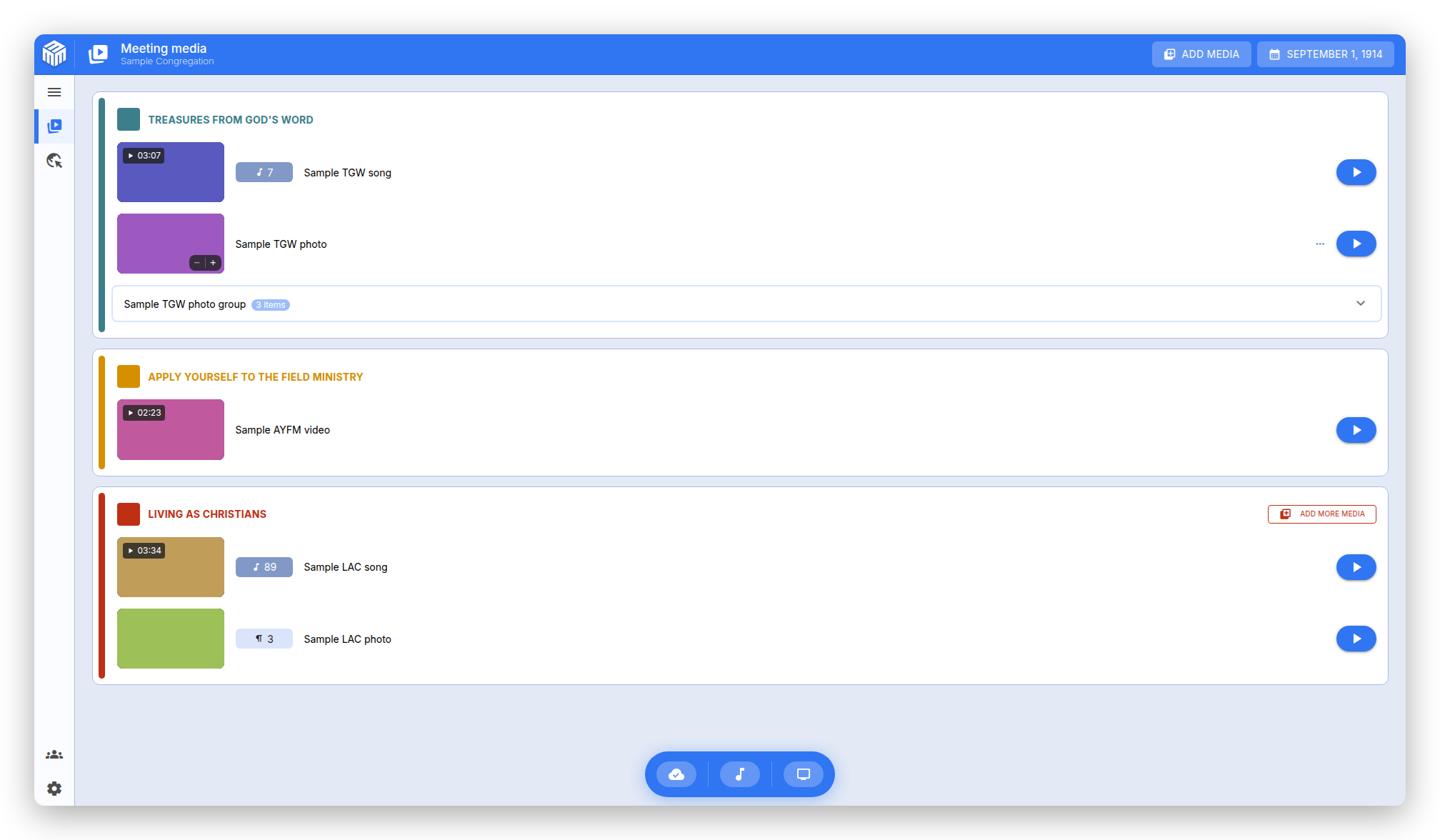Zoom in on Sample TGW photo thumbnail
Viewport: 1440px width, 840px height.
[x=213, y=263]
